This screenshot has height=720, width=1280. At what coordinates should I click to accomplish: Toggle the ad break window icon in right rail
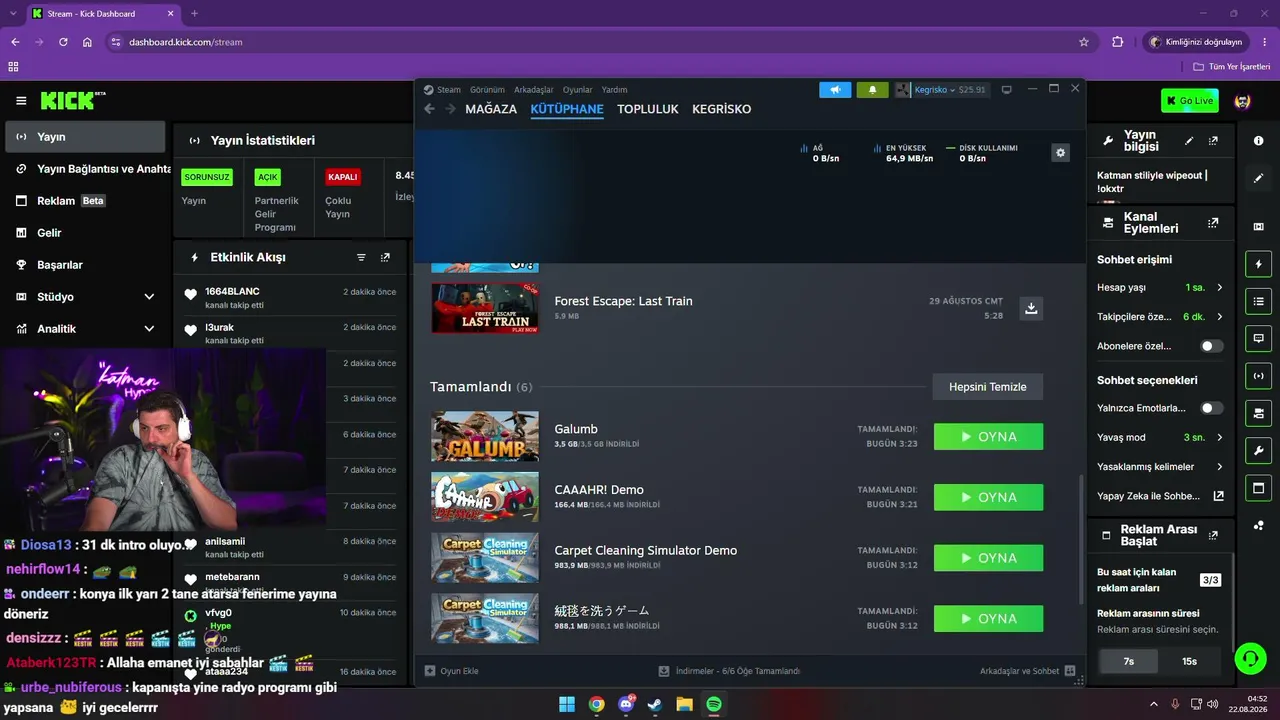[x=1258, y=488]
